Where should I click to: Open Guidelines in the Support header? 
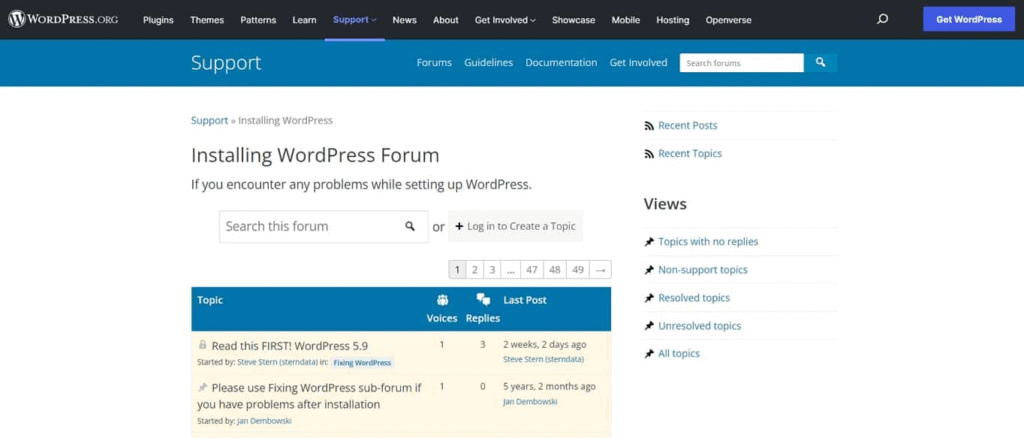pyautogui.click(x=488, y=63)
